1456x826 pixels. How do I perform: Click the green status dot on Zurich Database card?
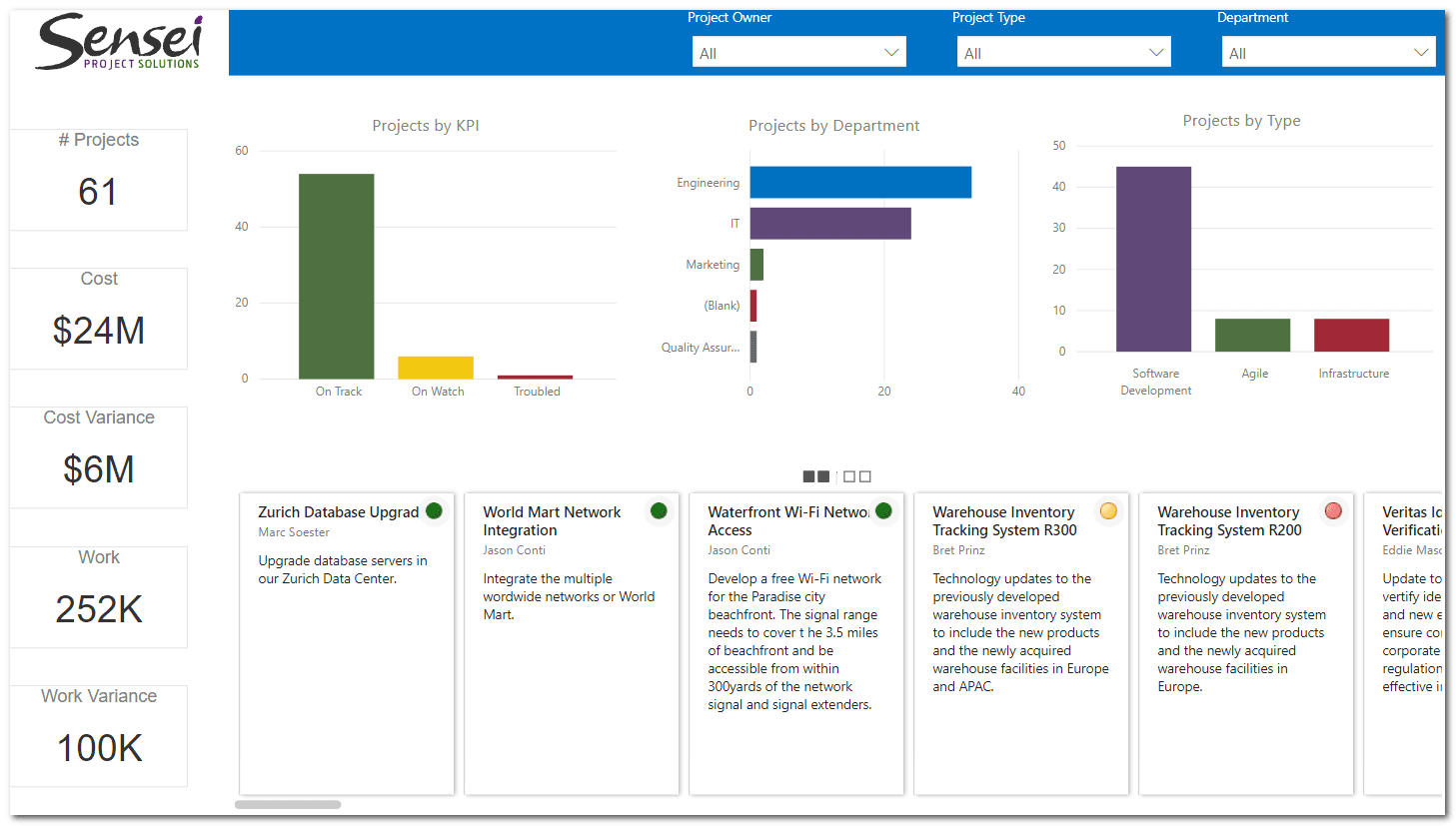click(x=434, y=510)
